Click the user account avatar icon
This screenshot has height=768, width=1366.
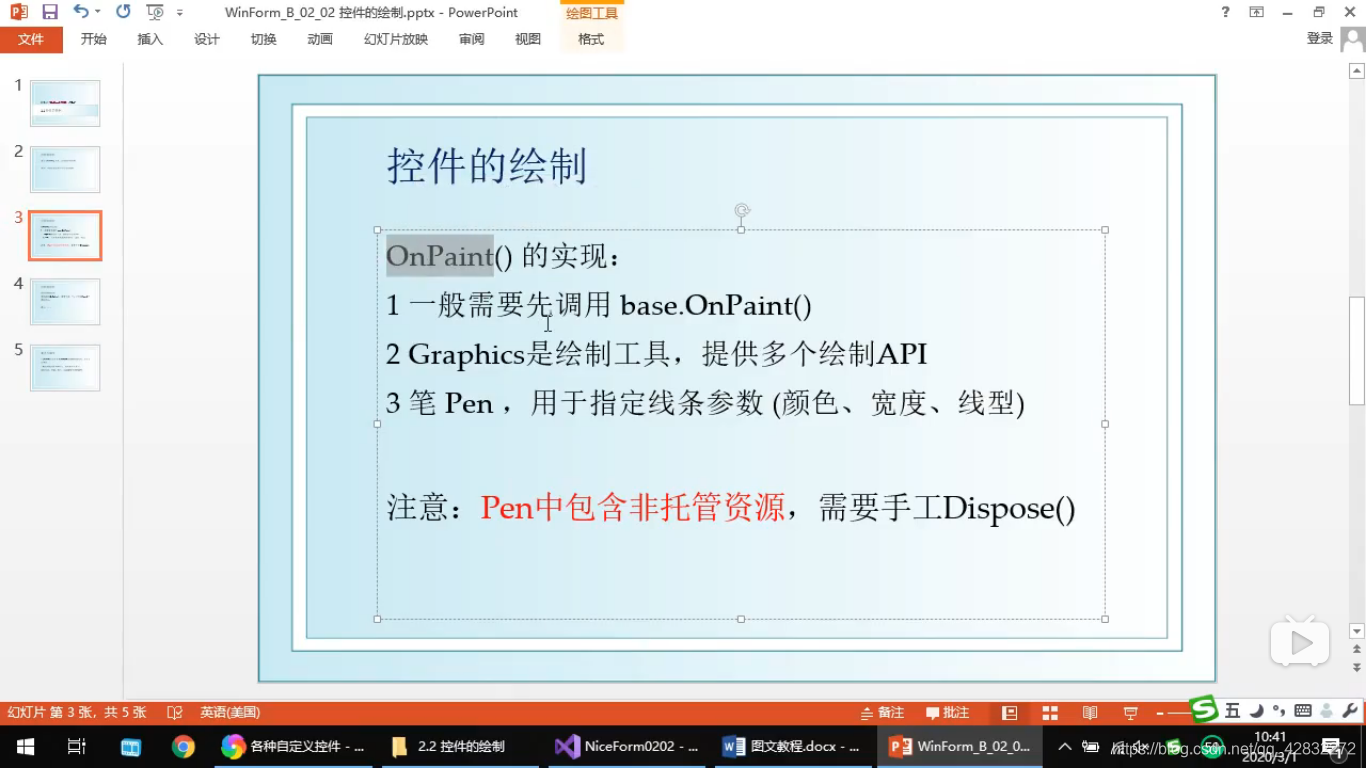click(1353, 39)
